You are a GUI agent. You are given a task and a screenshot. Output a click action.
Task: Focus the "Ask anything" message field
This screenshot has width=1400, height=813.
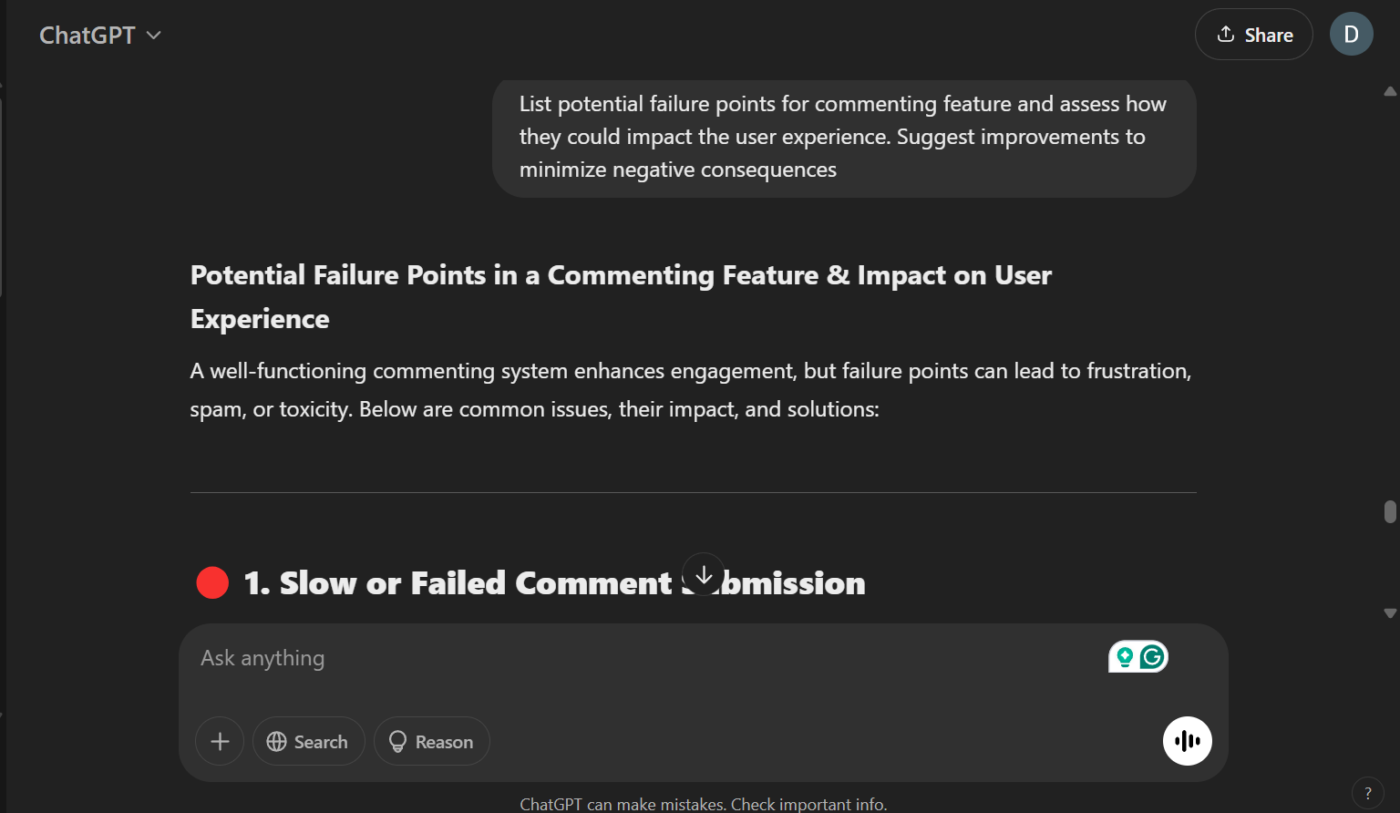[640, 658]
